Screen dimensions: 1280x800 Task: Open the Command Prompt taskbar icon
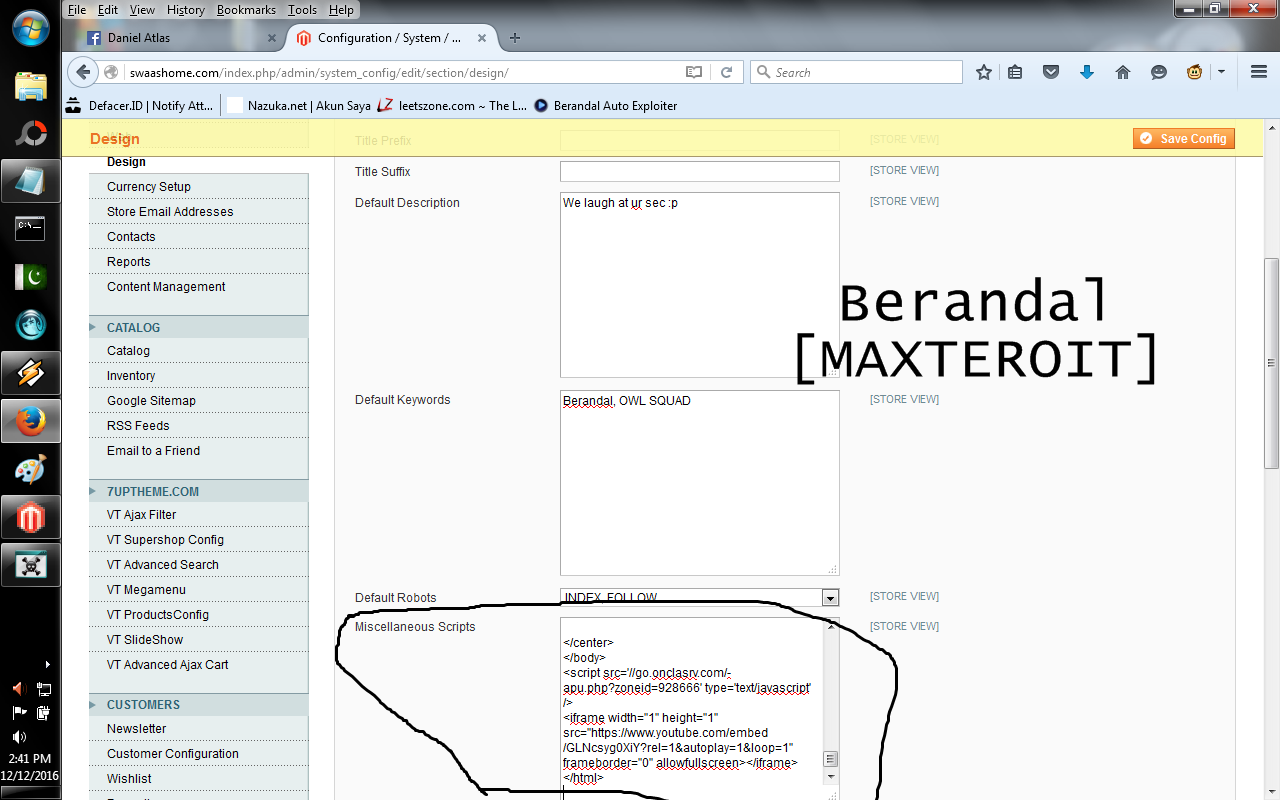[31, 229]
